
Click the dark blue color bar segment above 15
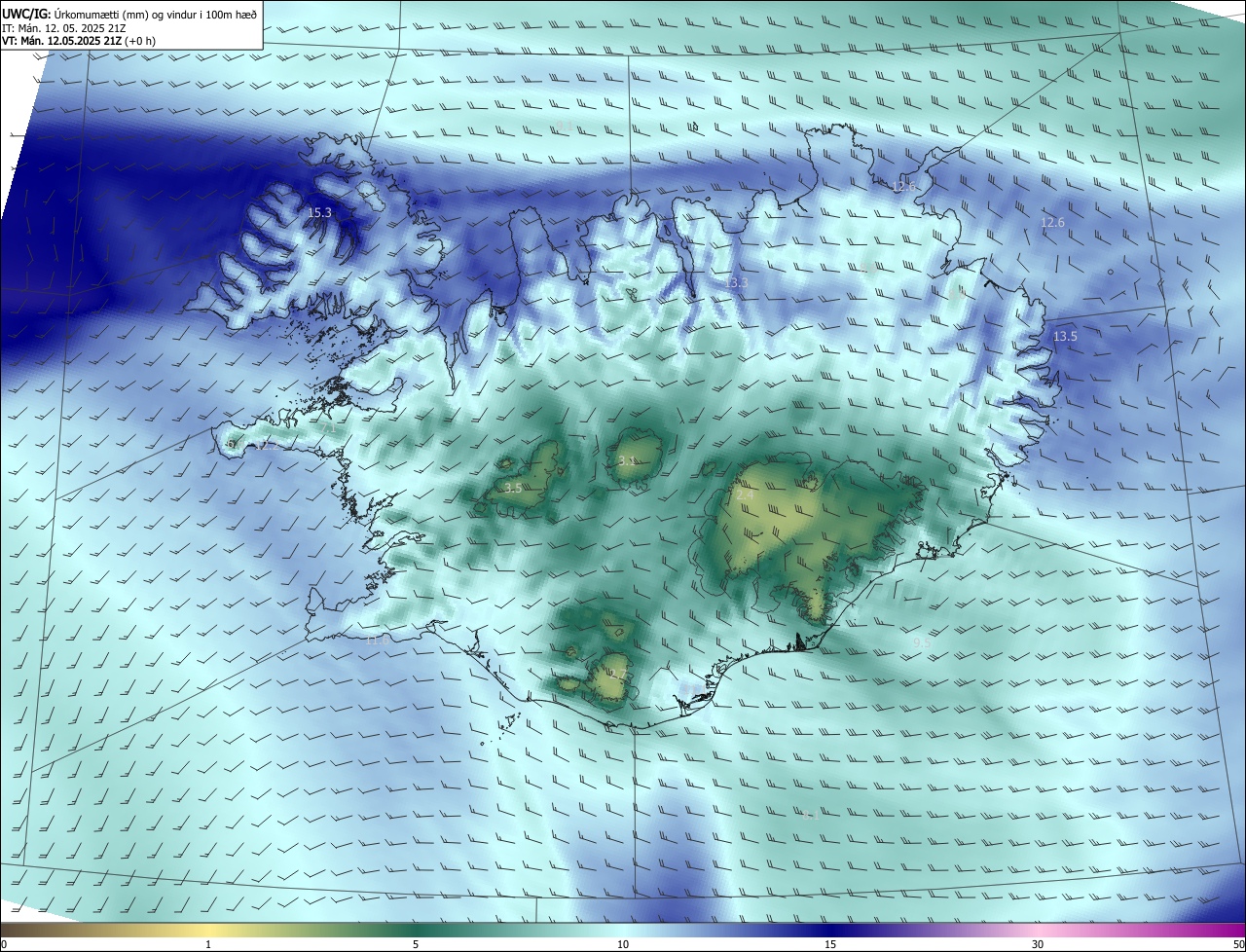830,930
